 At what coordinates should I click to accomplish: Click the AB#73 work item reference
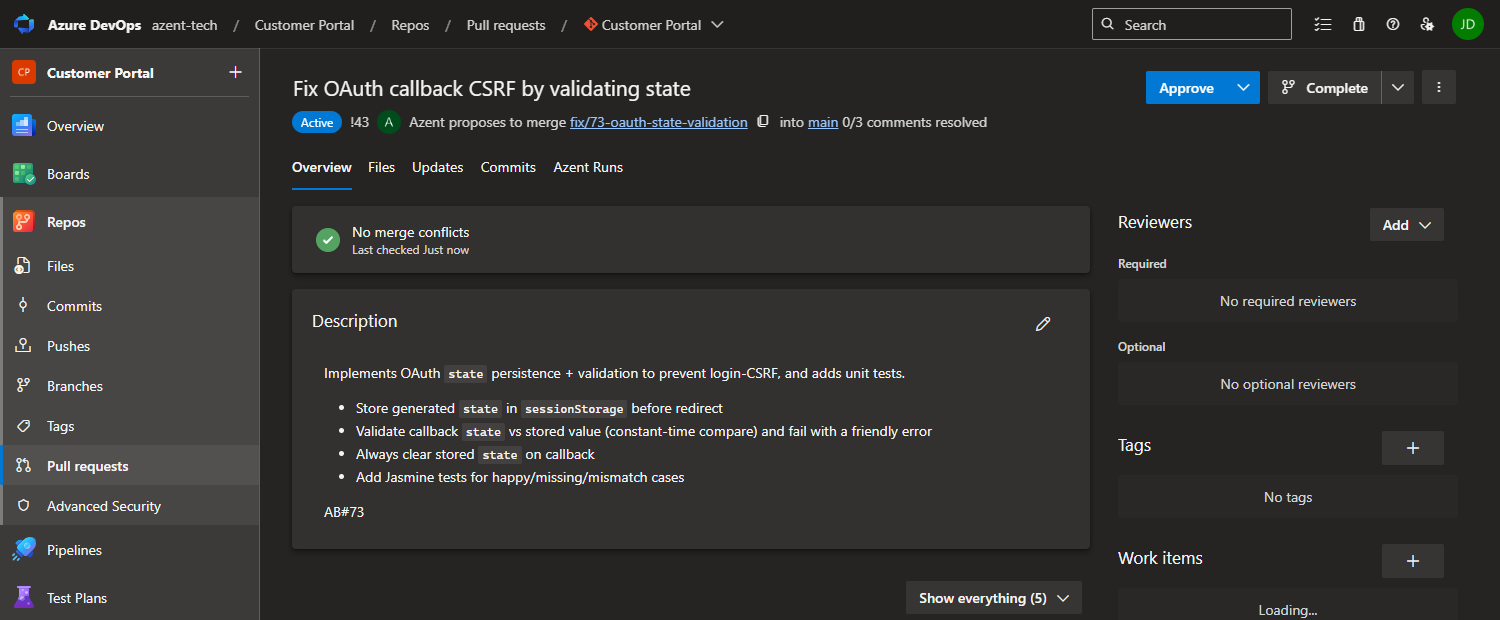(344, 512)
